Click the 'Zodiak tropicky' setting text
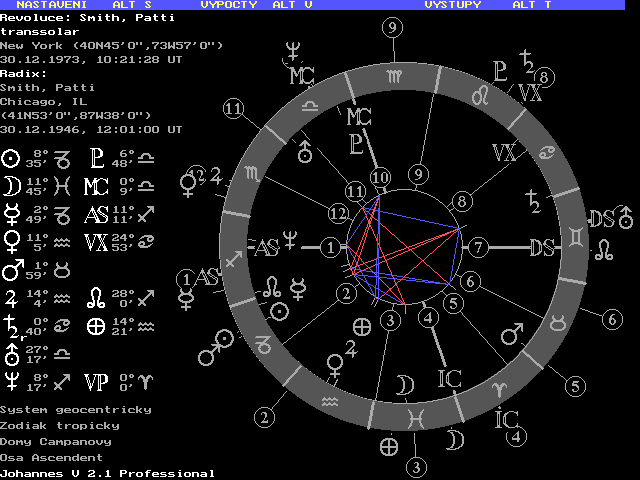 [x=59, y=425]
